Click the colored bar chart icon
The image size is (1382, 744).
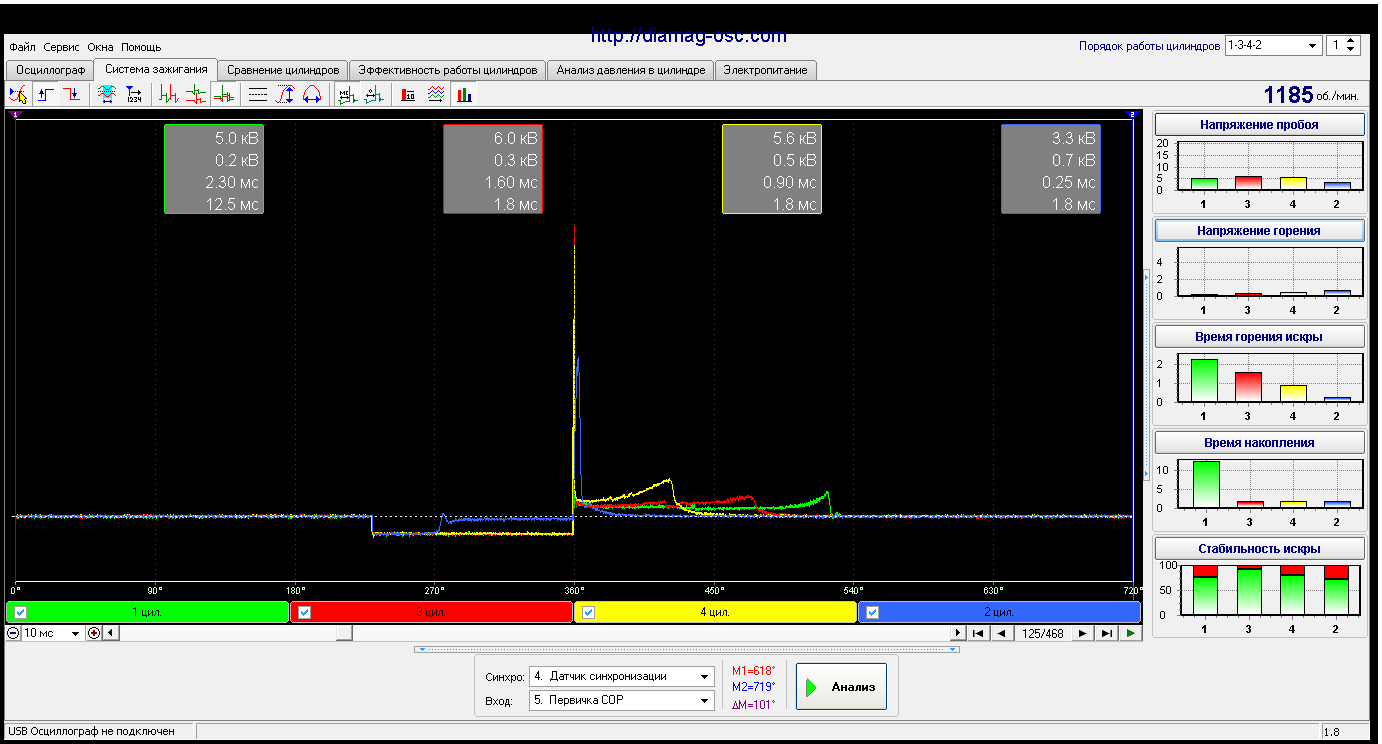point(464,95)
